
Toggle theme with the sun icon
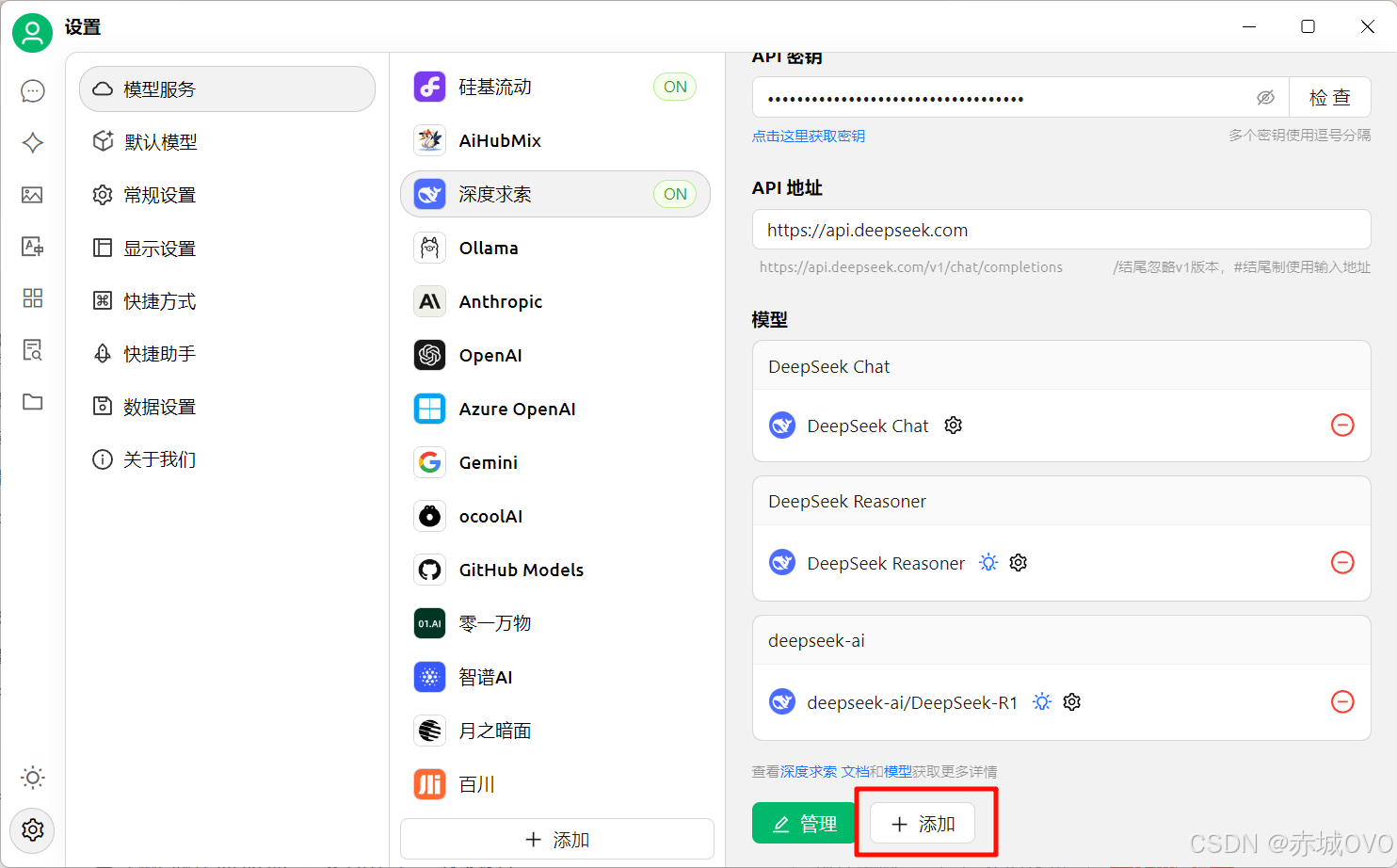click(x=33, y=778)
